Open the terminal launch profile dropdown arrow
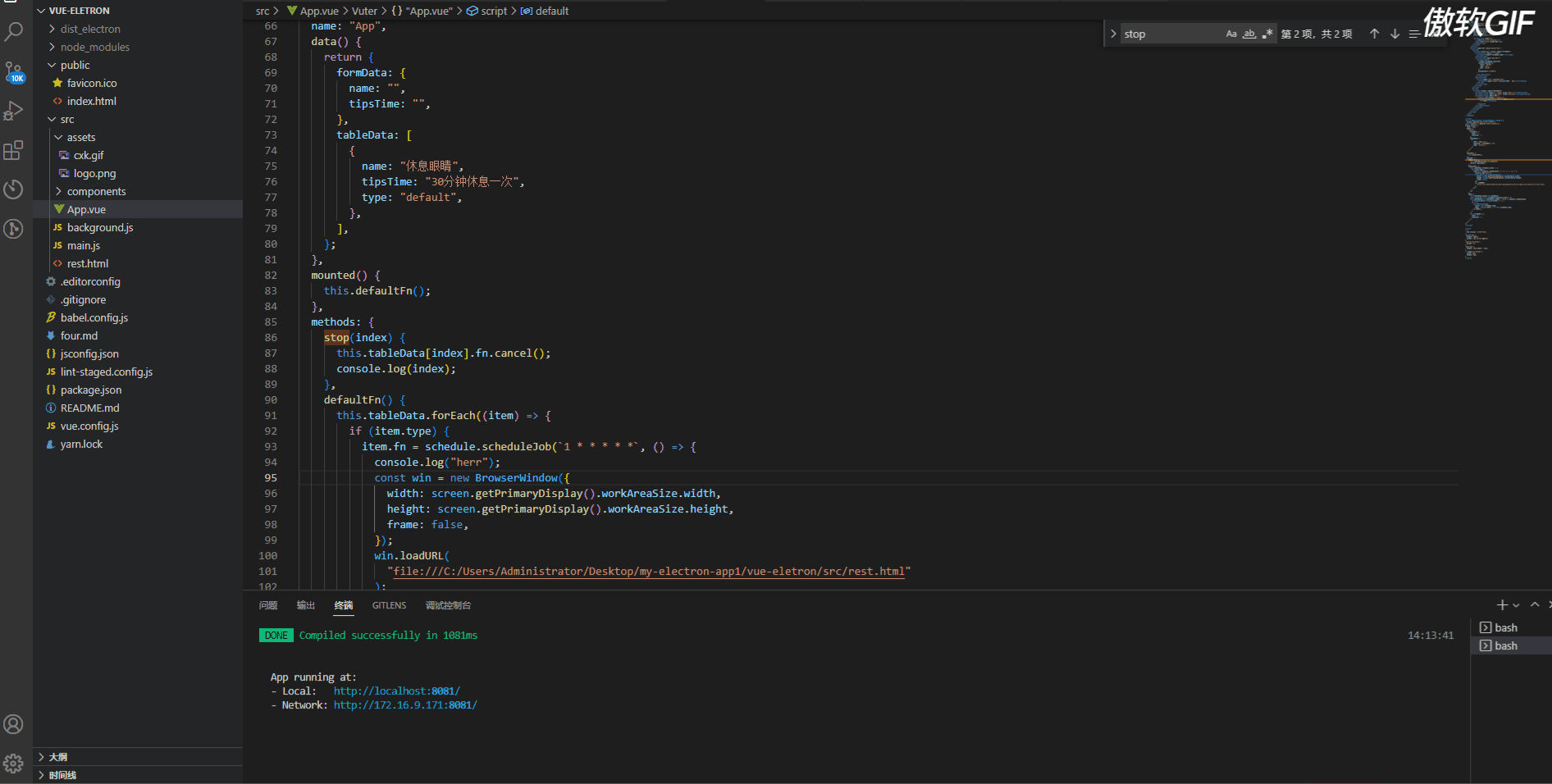The width and height of the screenshot is (1552, 784). click(1516, 605)
